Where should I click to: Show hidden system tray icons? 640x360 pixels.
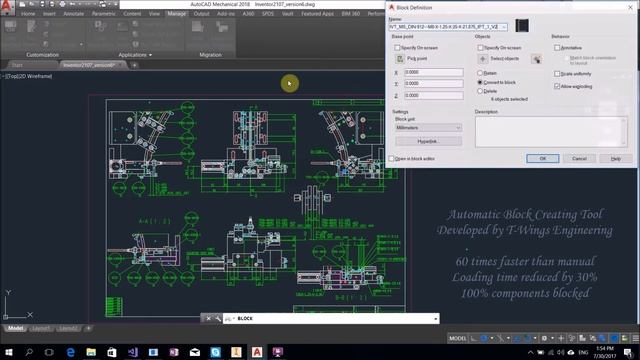530,352
